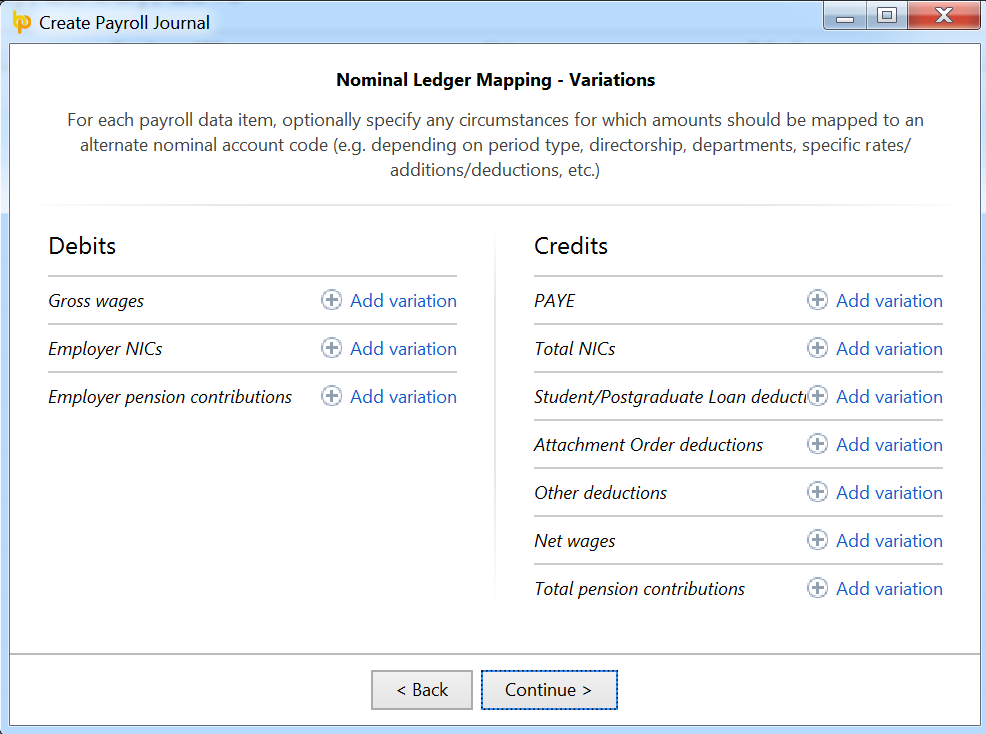Choose Add variation link for Net wages
The image size is (986, 734).
pos(889,541)
